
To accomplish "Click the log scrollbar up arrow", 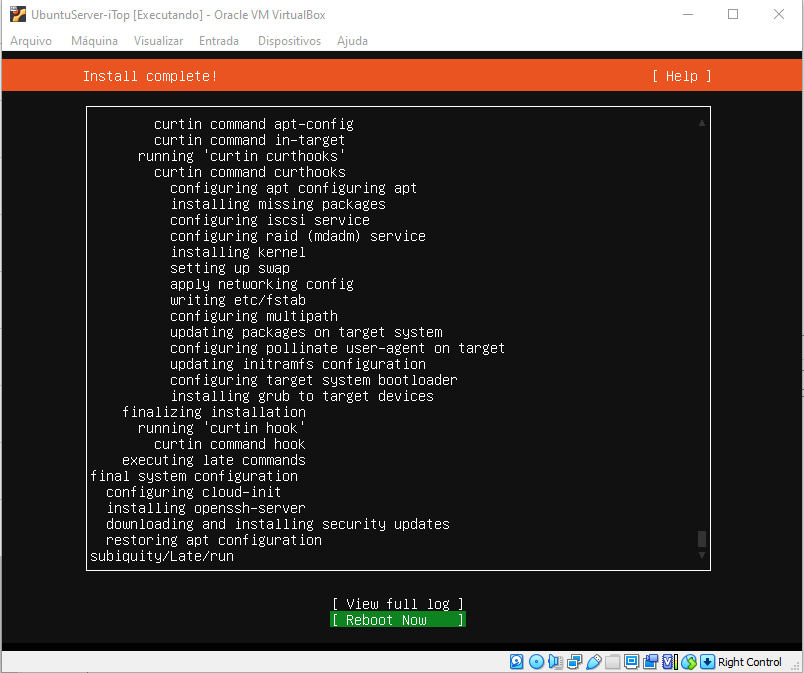I will [x=701, y=123].
